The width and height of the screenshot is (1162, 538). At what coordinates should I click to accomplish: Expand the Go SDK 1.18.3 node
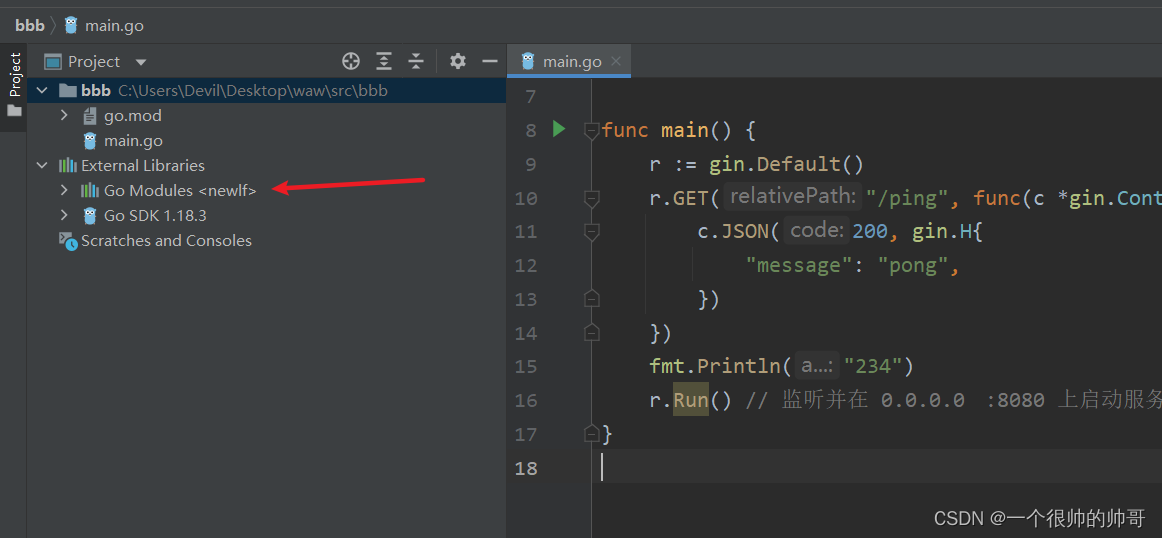(64, 216)
